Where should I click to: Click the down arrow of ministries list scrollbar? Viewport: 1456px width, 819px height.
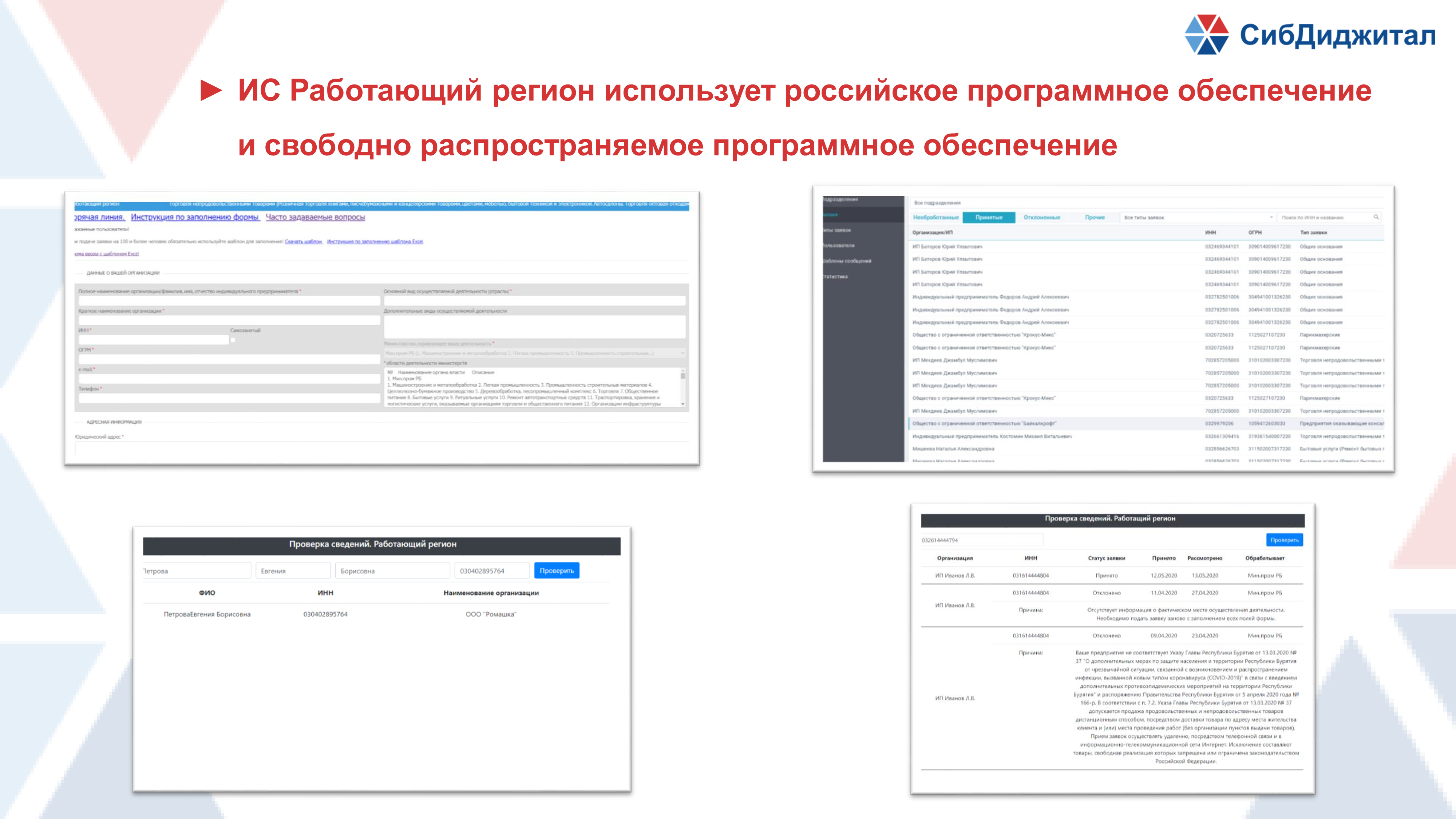(683, 404)
